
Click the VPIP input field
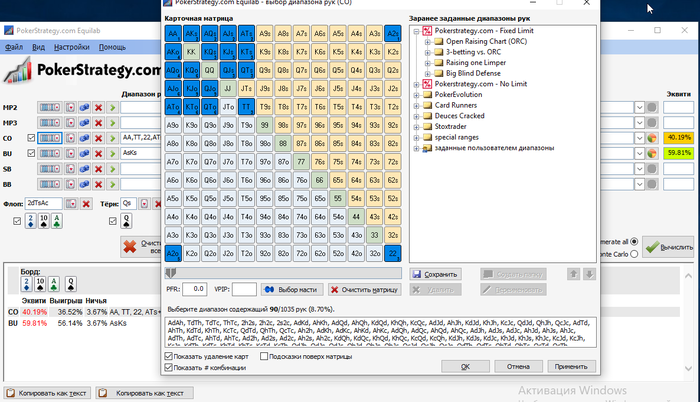point(244,289)
